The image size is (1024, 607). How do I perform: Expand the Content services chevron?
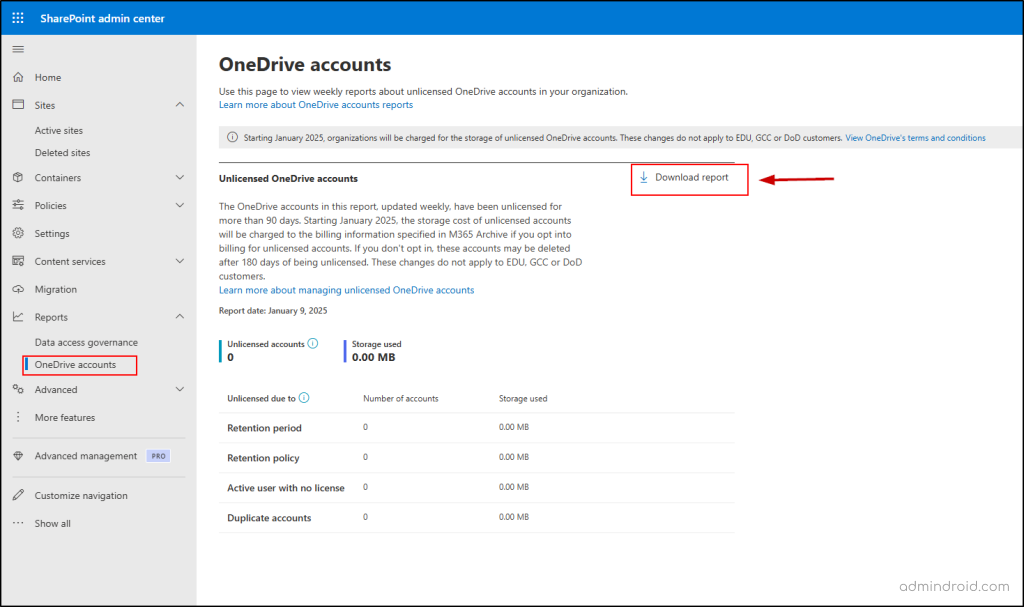180,261
